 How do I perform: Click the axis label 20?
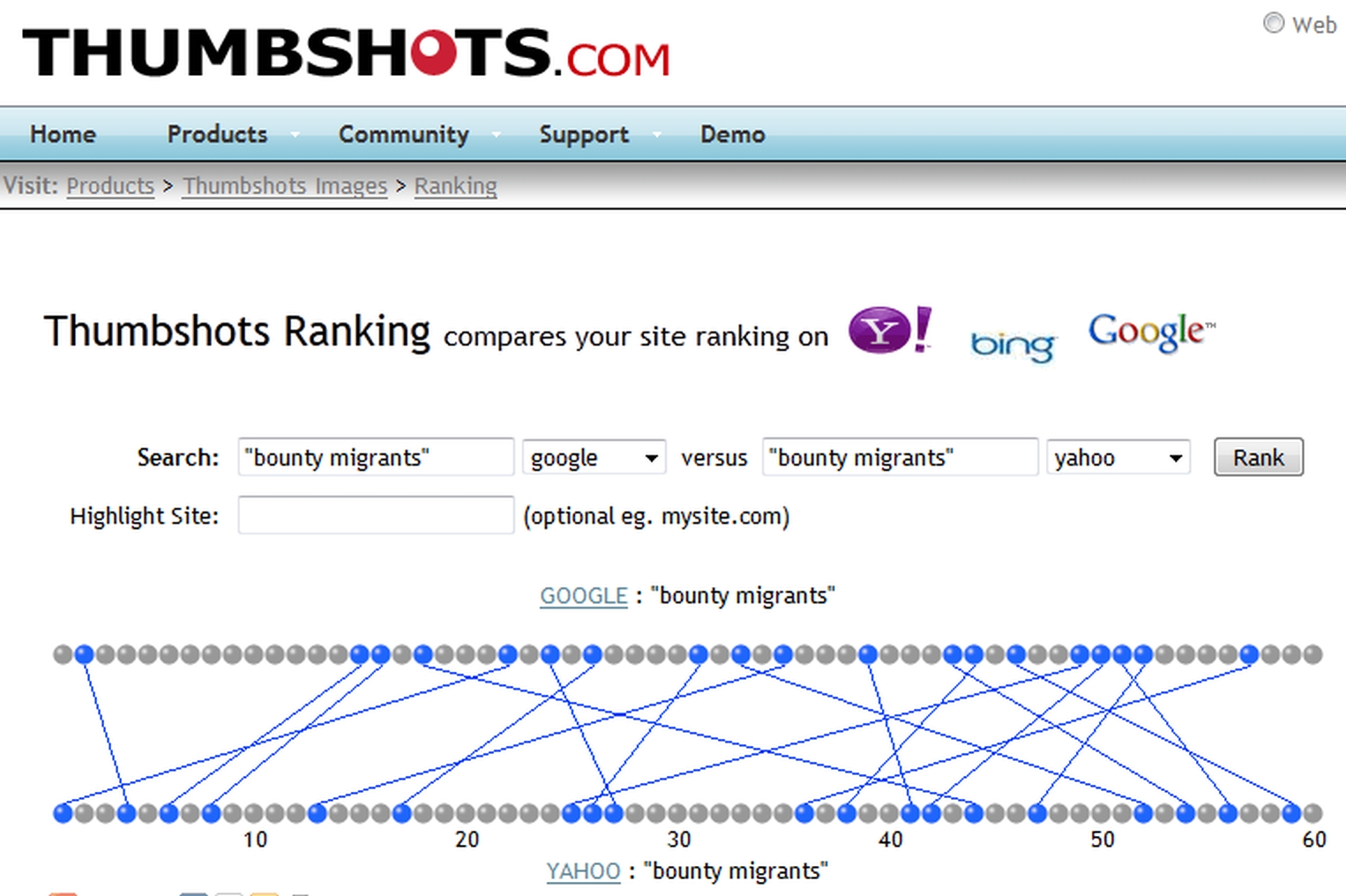(467, 840)
